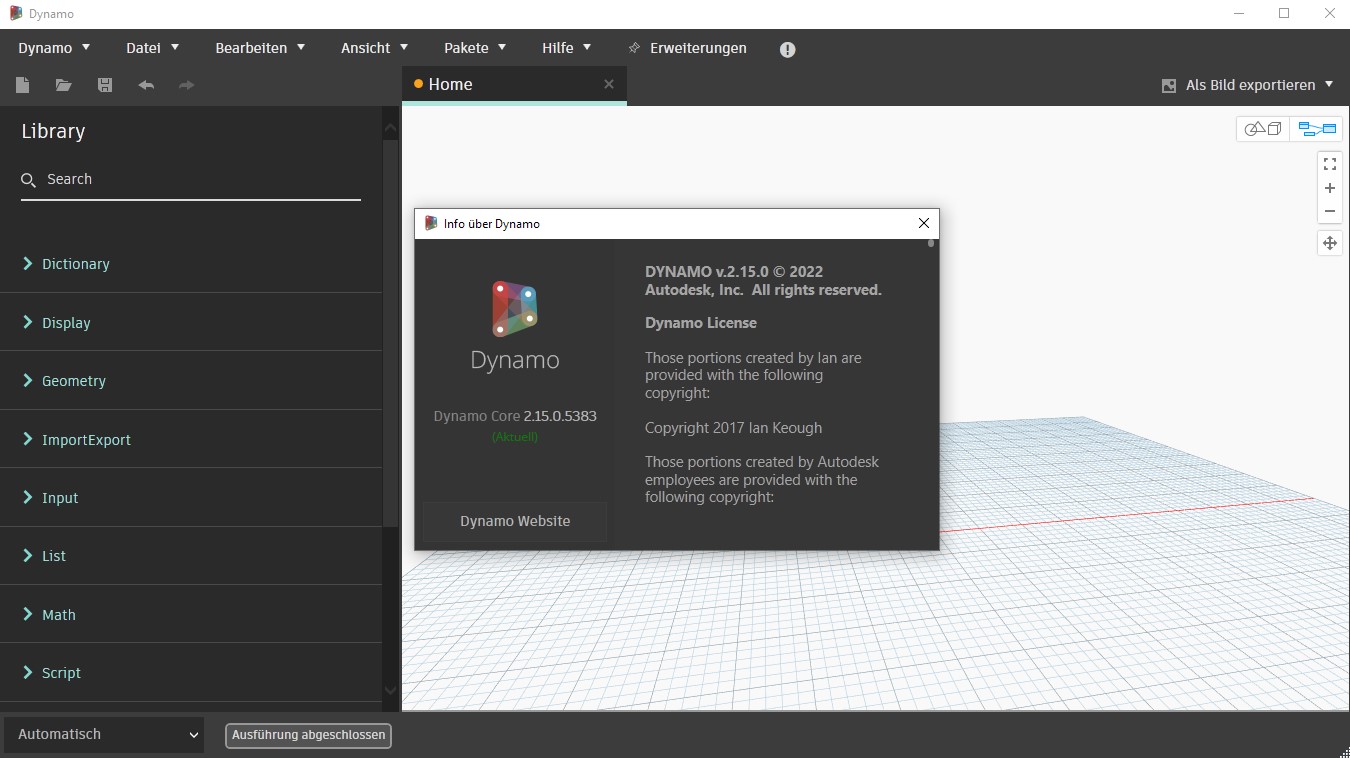
Task: Click the Undo arrow icon
Action: pyautogui.click(x=145, y=85)
